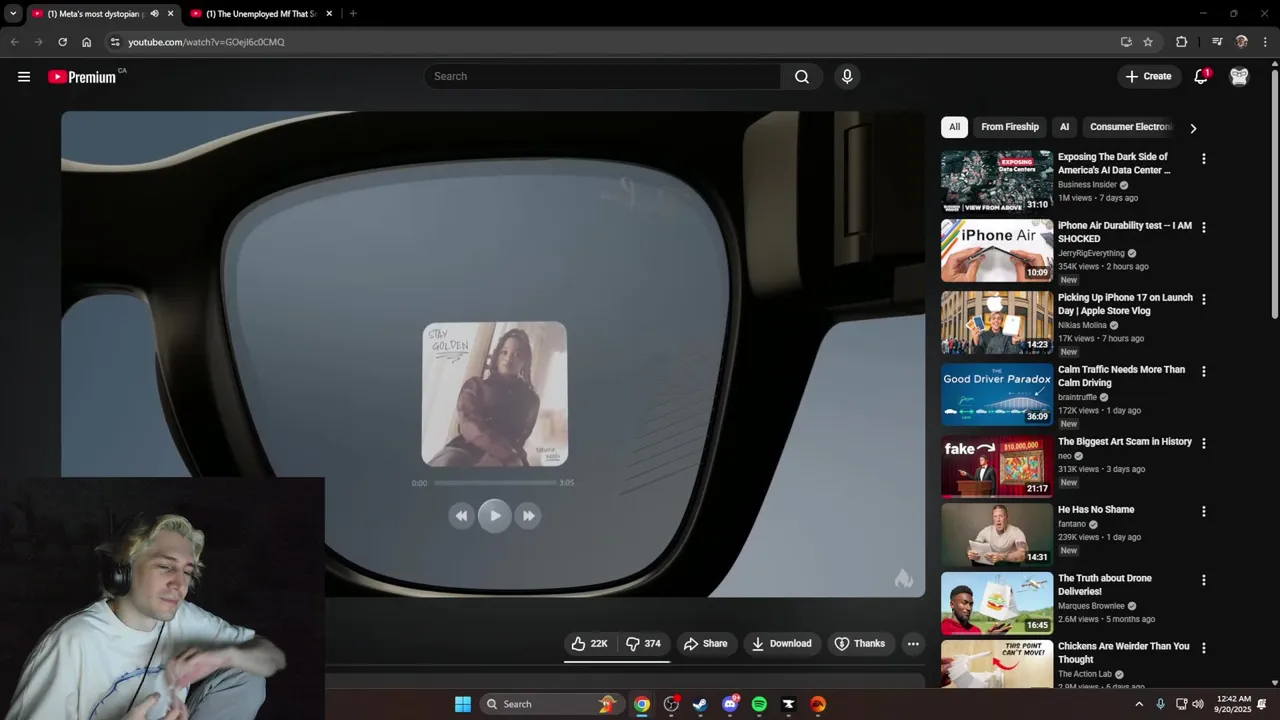Select the From Fireship chip
The width and height of the screenshot is (1280, 720).
pyautogui.click(x=1010, y=127)
